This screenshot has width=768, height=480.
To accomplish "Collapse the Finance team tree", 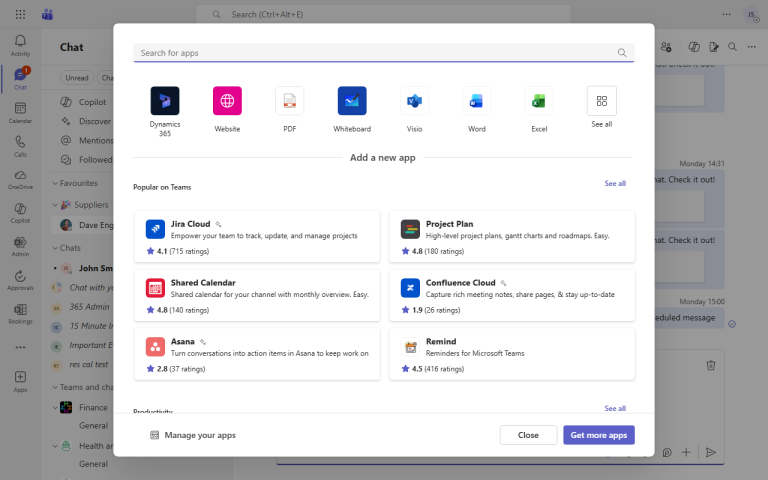I will coord(53,407).
